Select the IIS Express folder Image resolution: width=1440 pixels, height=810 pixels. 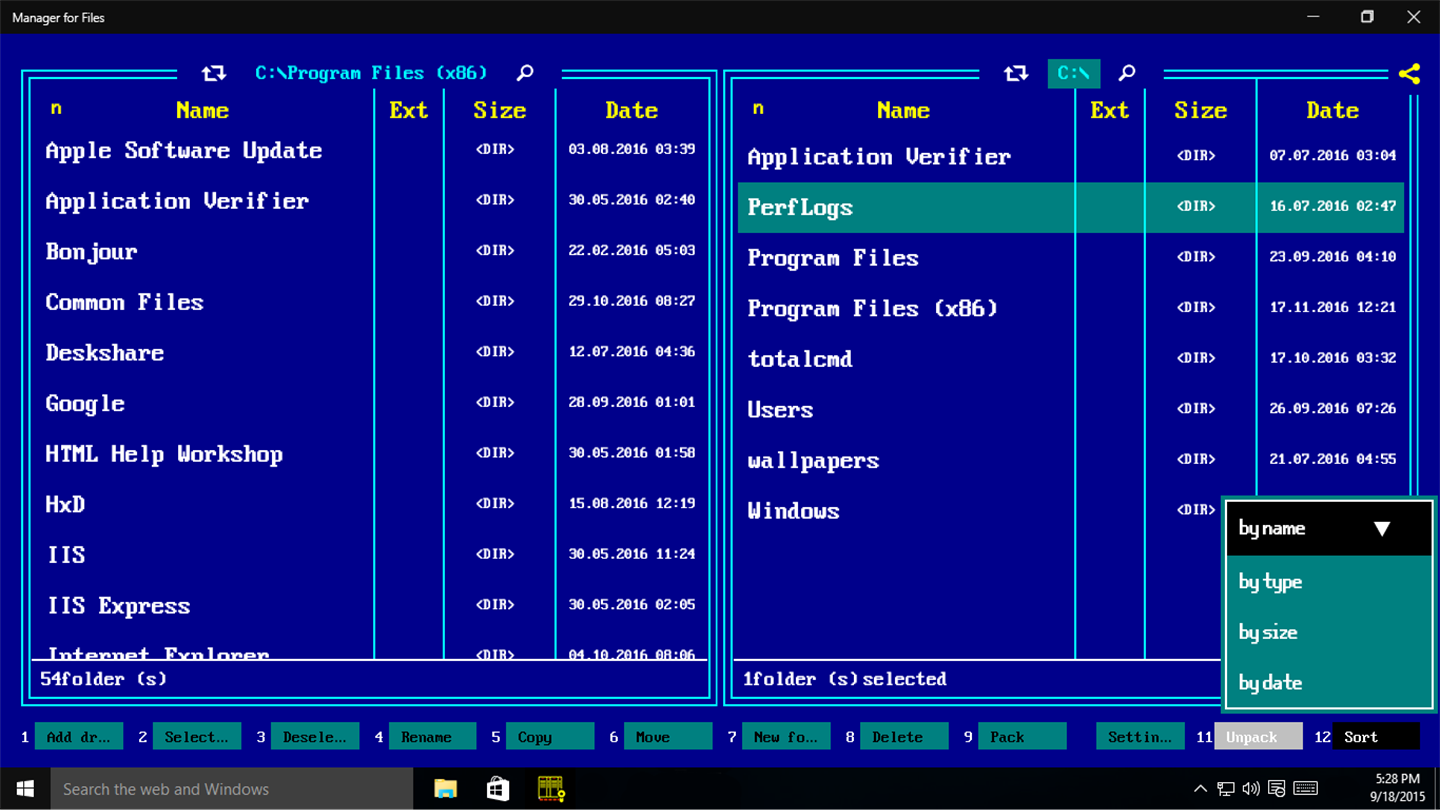tap(370, 605)
